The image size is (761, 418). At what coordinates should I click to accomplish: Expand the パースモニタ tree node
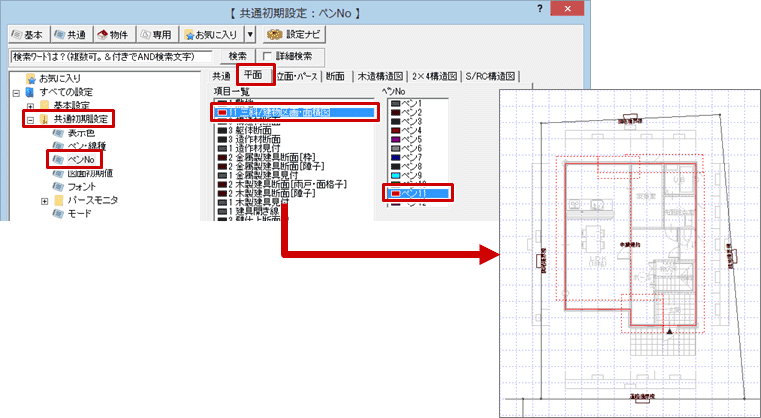click(x=45, y=201)
